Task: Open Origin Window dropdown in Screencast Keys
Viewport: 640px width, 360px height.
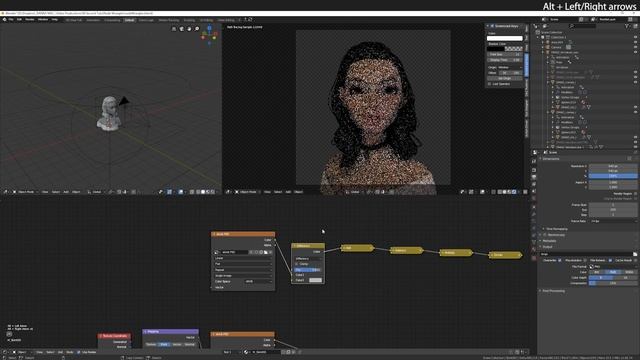Action: click(x=510, y=67)
